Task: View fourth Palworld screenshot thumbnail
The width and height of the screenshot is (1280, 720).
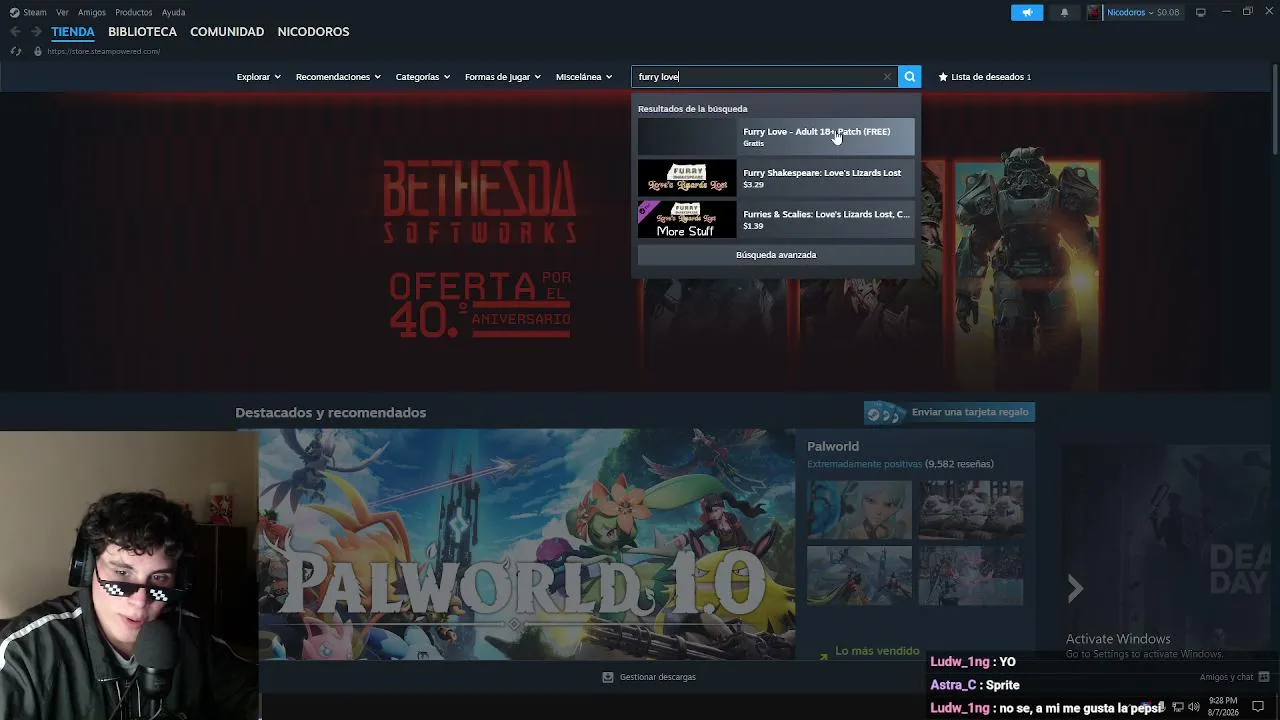Action: pos(971,576)
